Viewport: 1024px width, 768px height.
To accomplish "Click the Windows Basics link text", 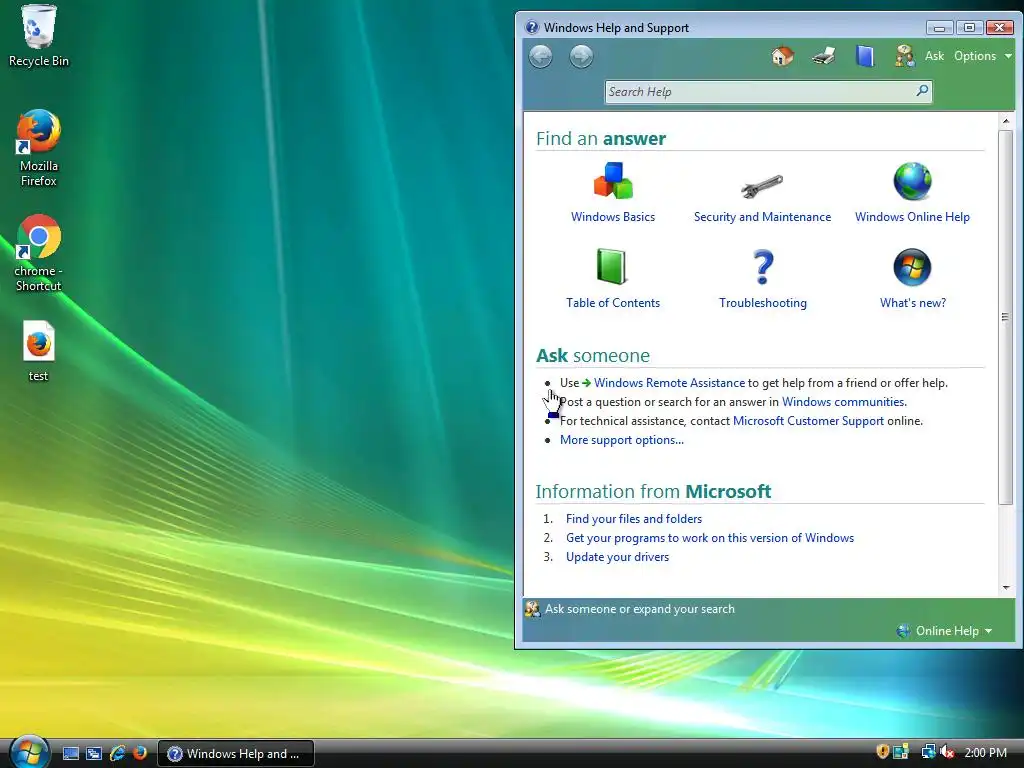I will tap(613, 217).
